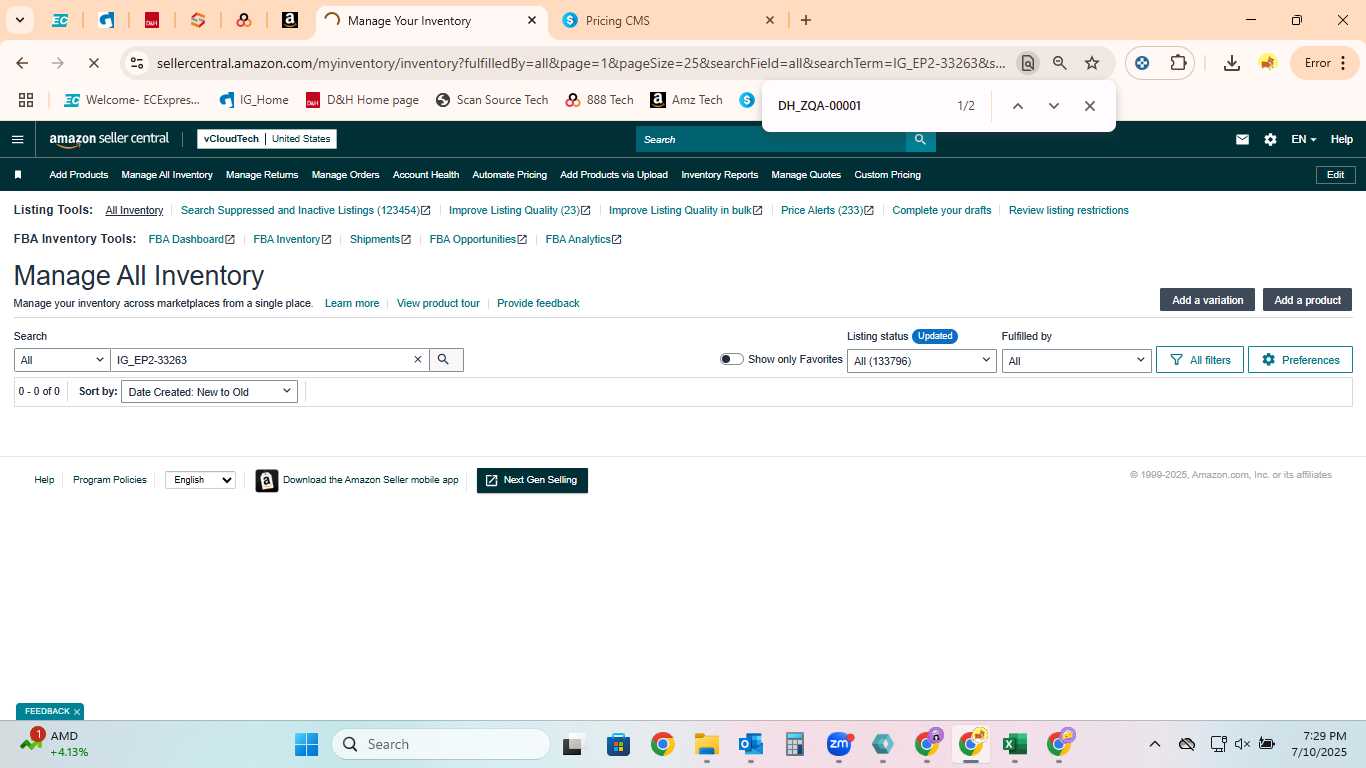Image resolution: width=1366 pixels, height=768 pixels.
Task: Open Inventory Reports menu item
Action: point(719,175)
